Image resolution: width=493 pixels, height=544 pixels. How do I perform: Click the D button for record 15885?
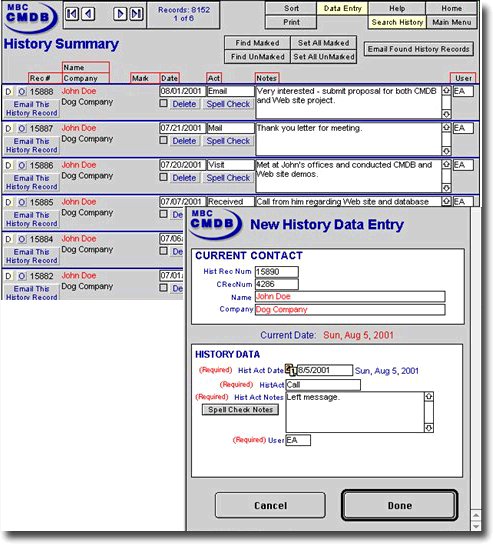pyautogui.click(x=8, y=202)
